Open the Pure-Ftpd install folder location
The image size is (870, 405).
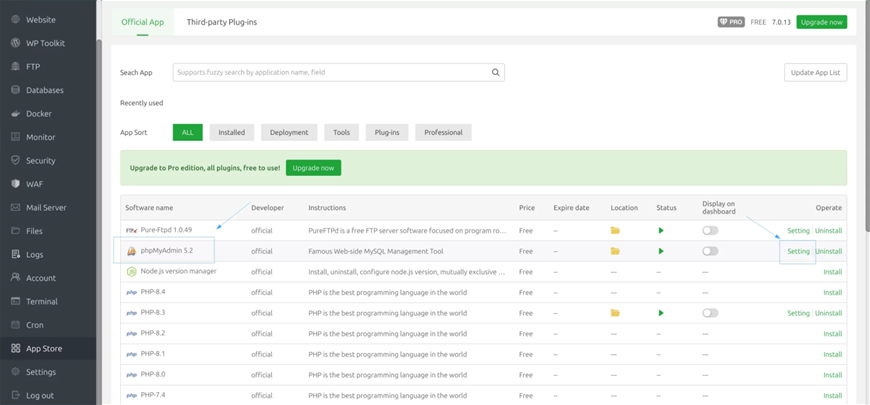tap(615, 230)
